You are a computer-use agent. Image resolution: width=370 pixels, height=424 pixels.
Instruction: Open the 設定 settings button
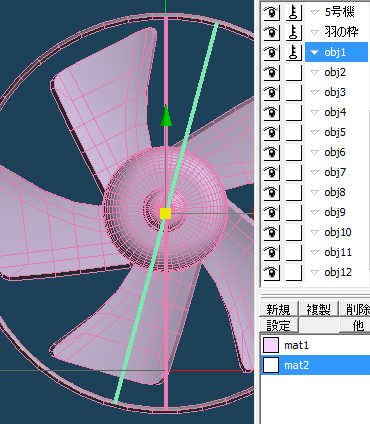pos(279,325)
